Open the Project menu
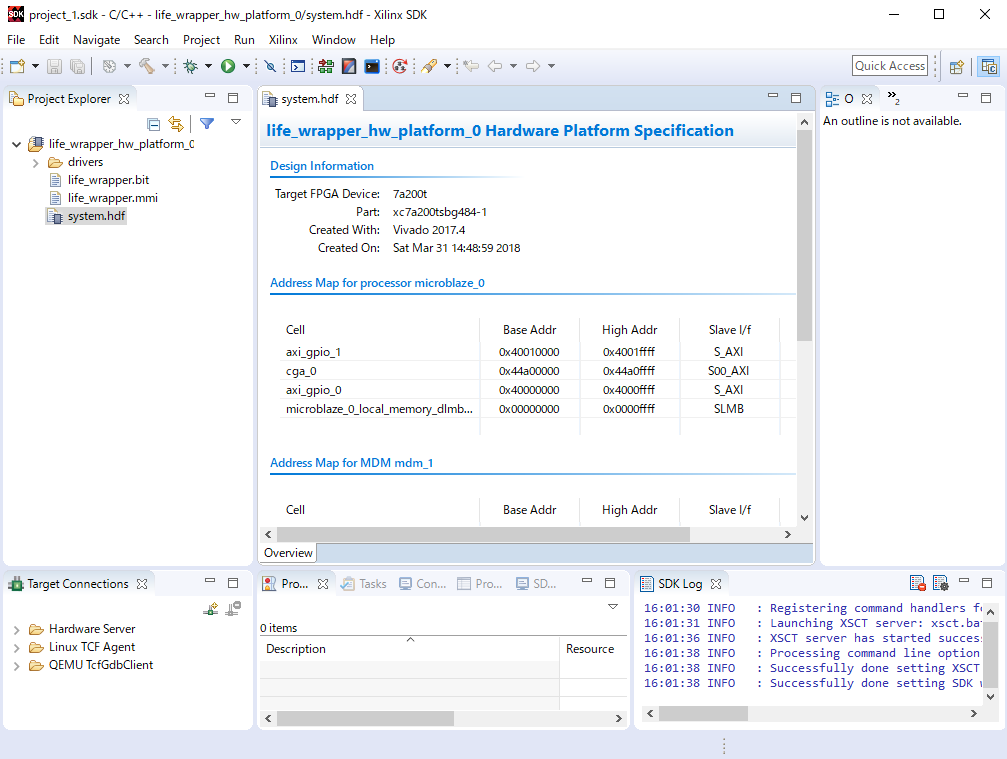1007x759 pixels. [201, 40]
